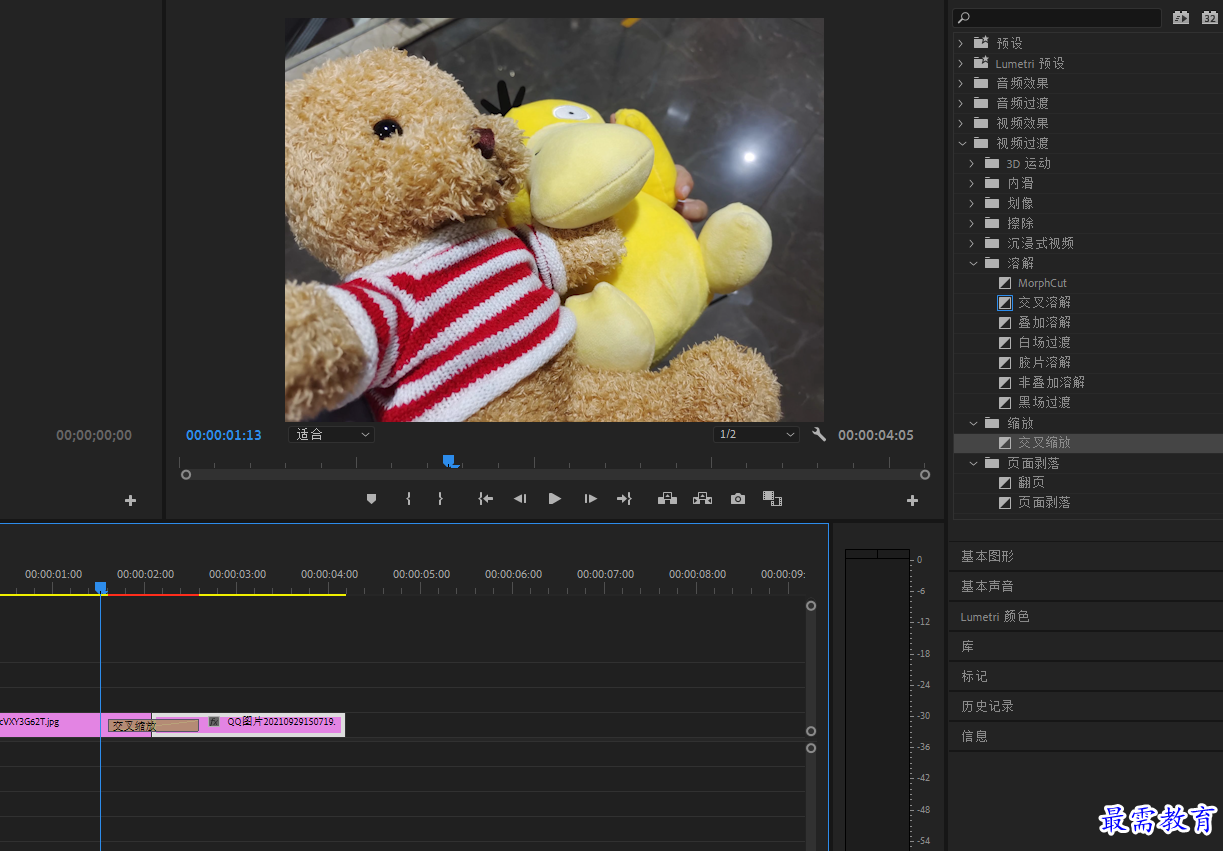This screenshot has height=851, width=1223.
Task: Click the accelerated effects filter icon
Action: 1181,17
